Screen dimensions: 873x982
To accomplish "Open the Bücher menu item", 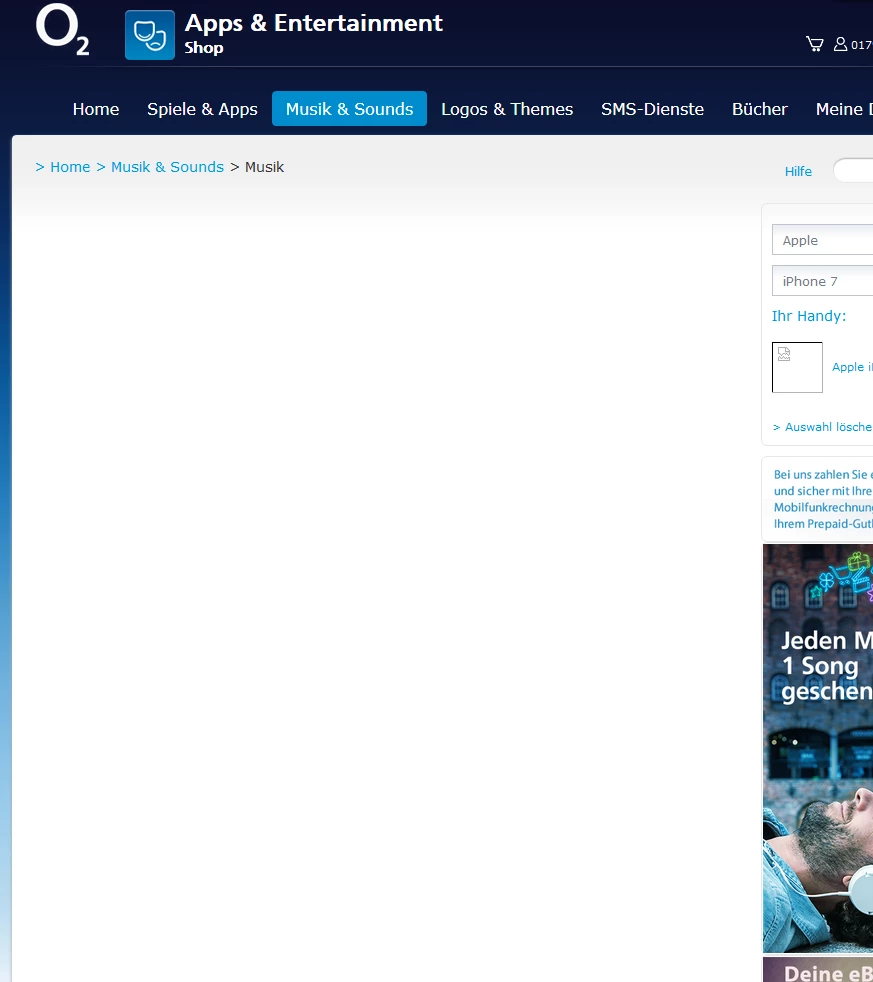I will point(760,109).
